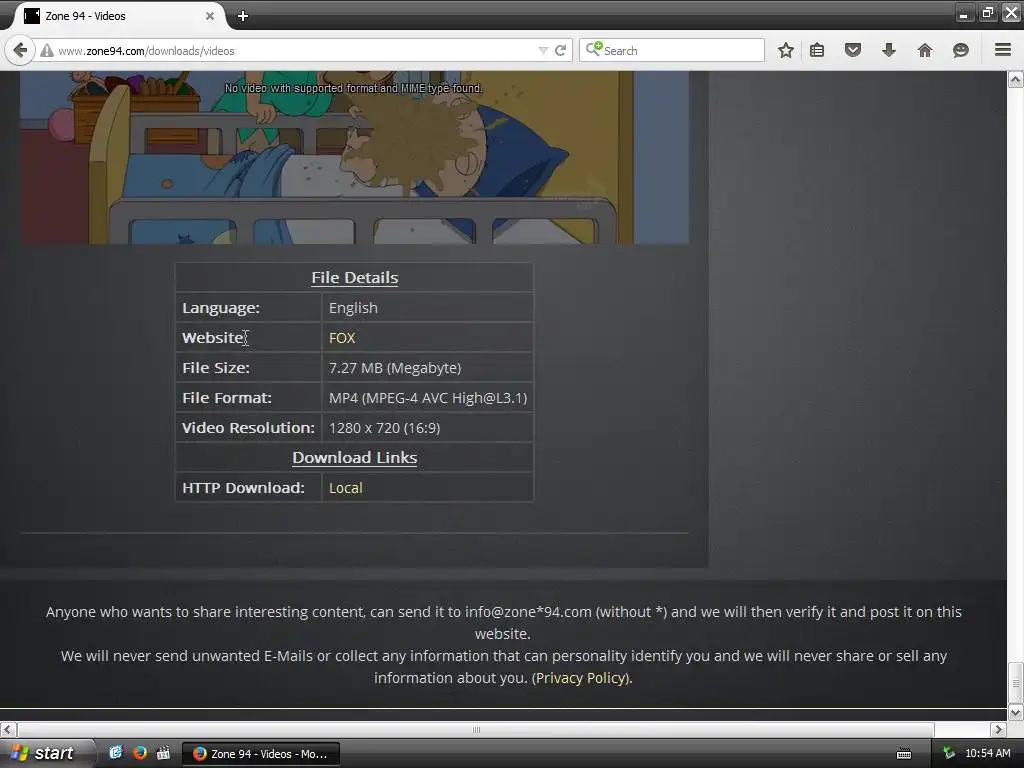Click the horizontal scrollbar left arrow
This screenshot has height=768, width=1024.
pyautogui.click(x=8, y=729)
